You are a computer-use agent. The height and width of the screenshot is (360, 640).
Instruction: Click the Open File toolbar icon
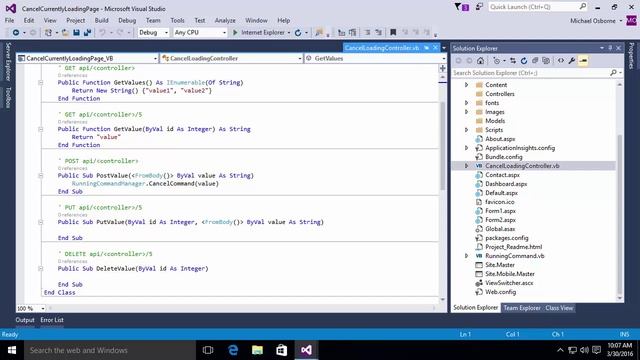(65, 33)
